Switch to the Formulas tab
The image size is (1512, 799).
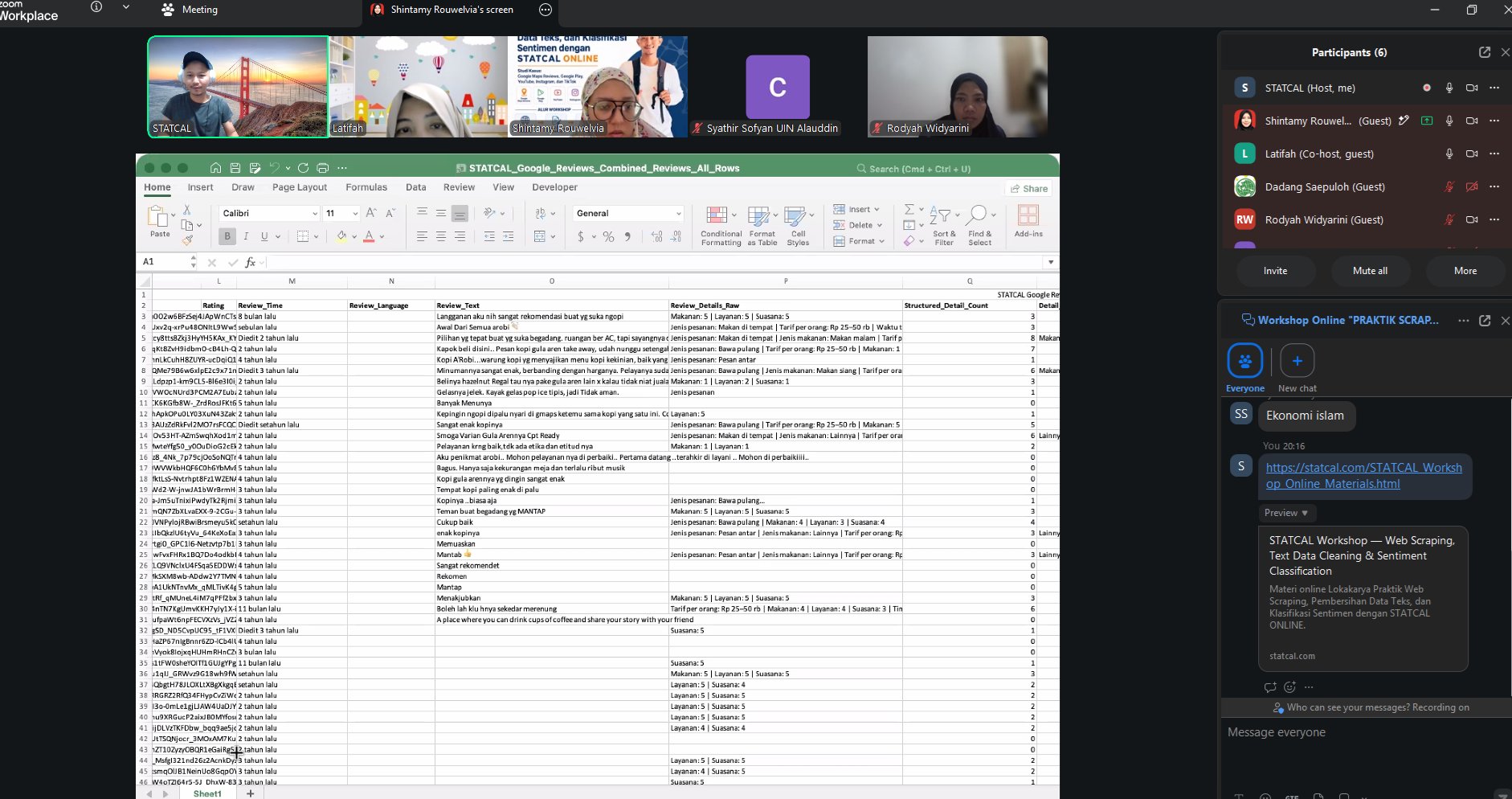366,187
